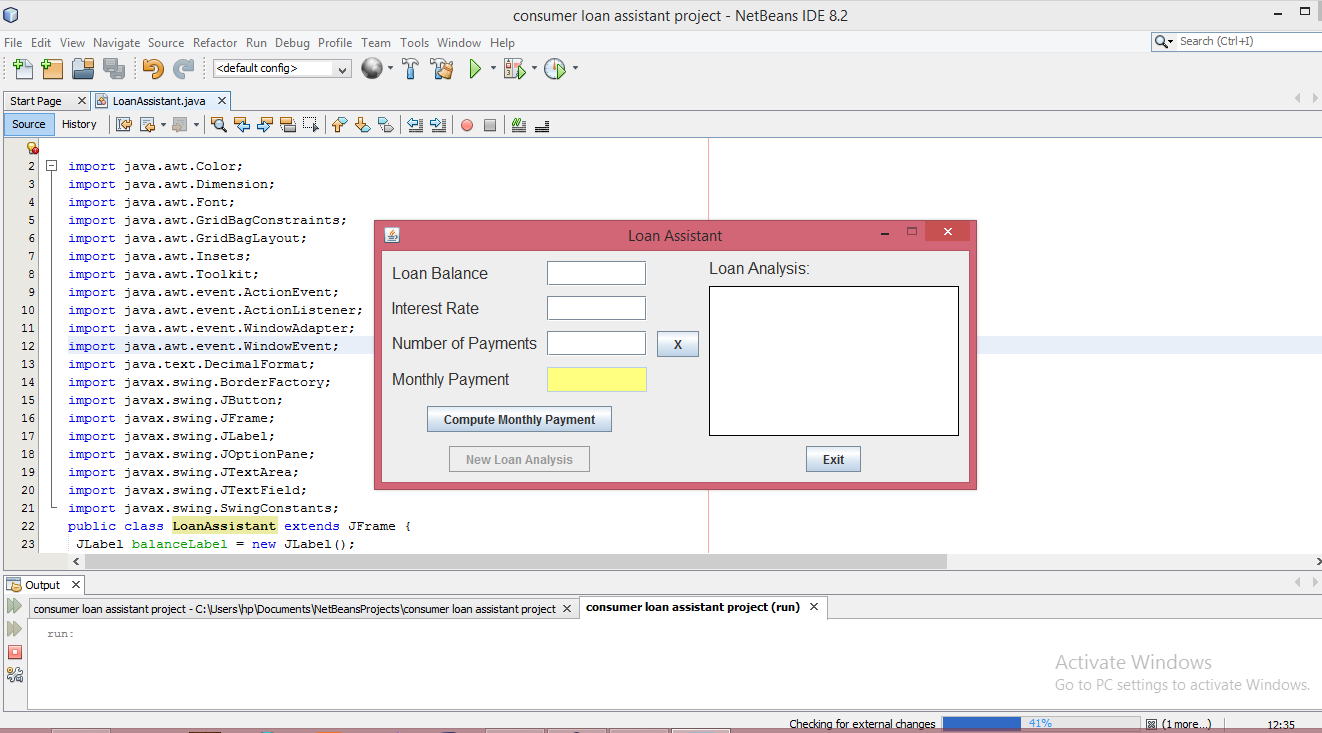Toggle the History view button
Image resolution: width=1322 pixels, height=733 pixels.
coord(79,124)
